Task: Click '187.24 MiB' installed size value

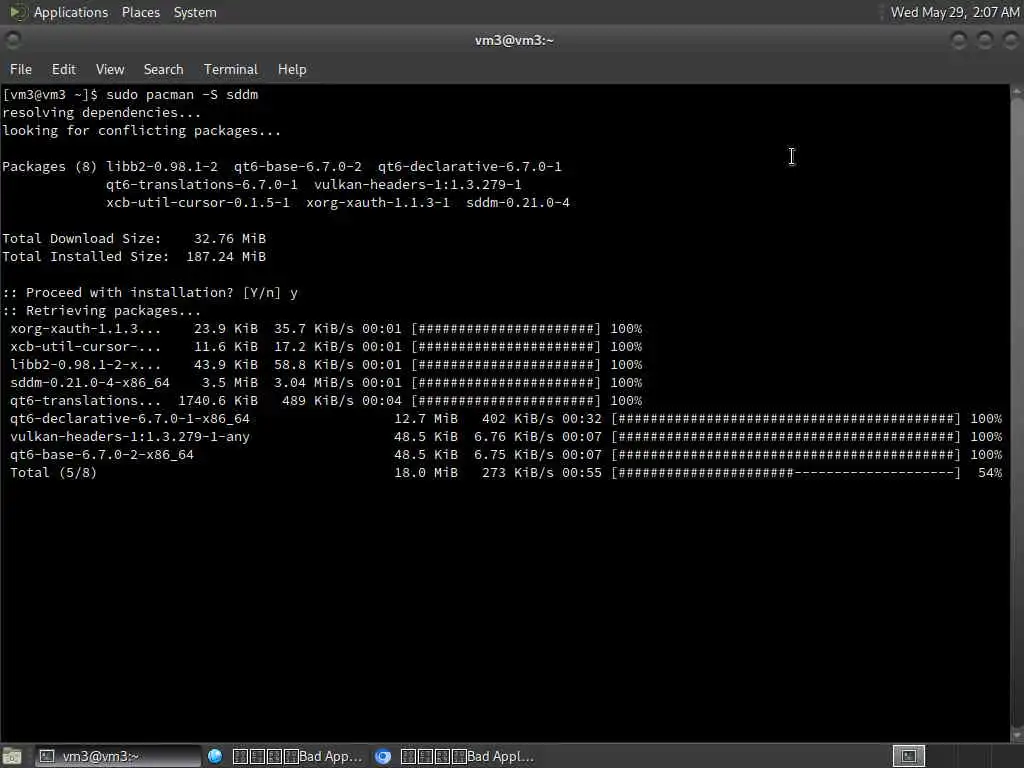Action: pyautogui.click(x=226, y=257)
